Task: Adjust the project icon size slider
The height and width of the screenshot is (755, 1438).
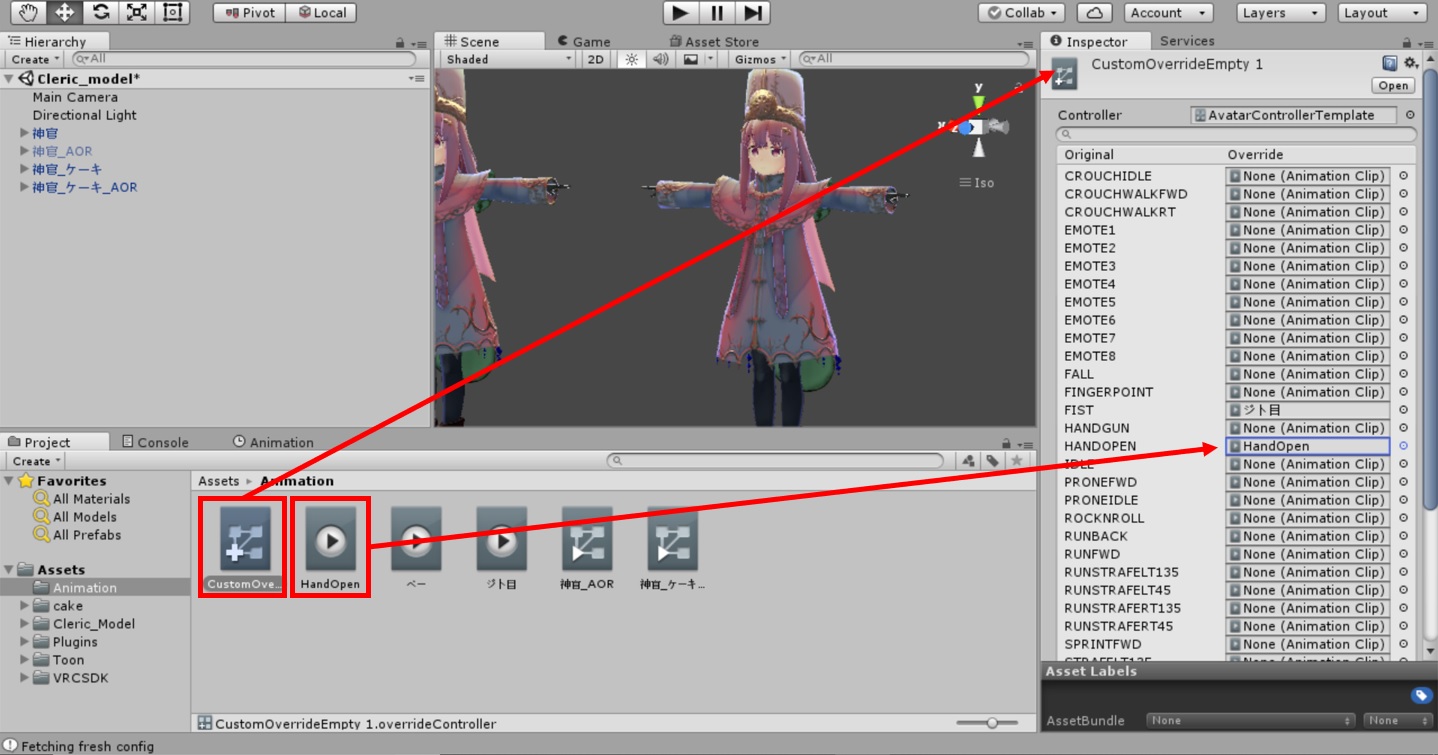Action: 992,723
